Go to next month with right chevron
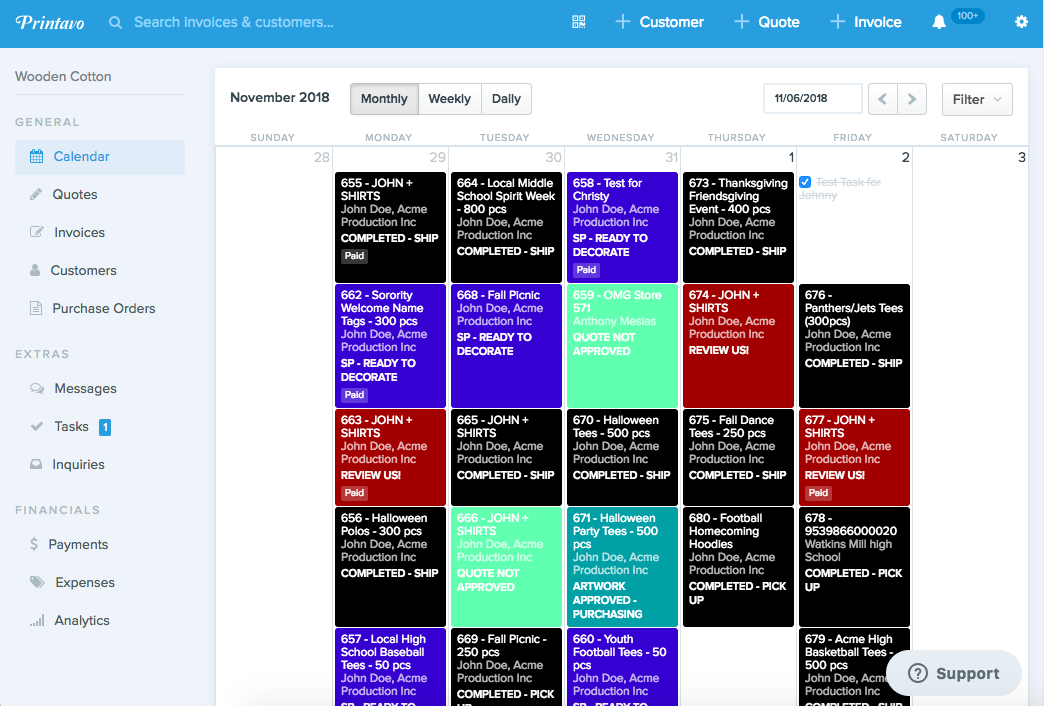This screenshot has height=706, width=1044. [912, 99]
